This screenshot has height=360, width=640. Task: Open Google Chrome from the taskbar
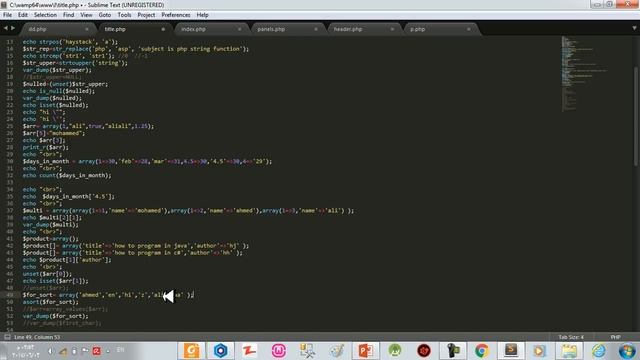tap(482, 351)
